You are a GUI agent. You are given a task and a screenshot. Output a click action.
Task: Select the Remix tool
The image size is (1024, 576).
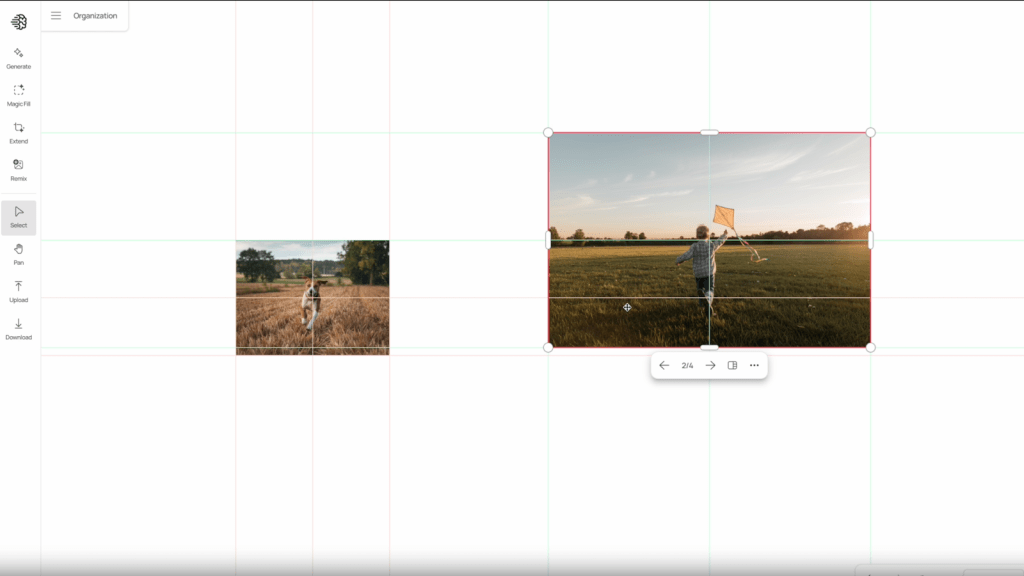(x=18, y=168)
